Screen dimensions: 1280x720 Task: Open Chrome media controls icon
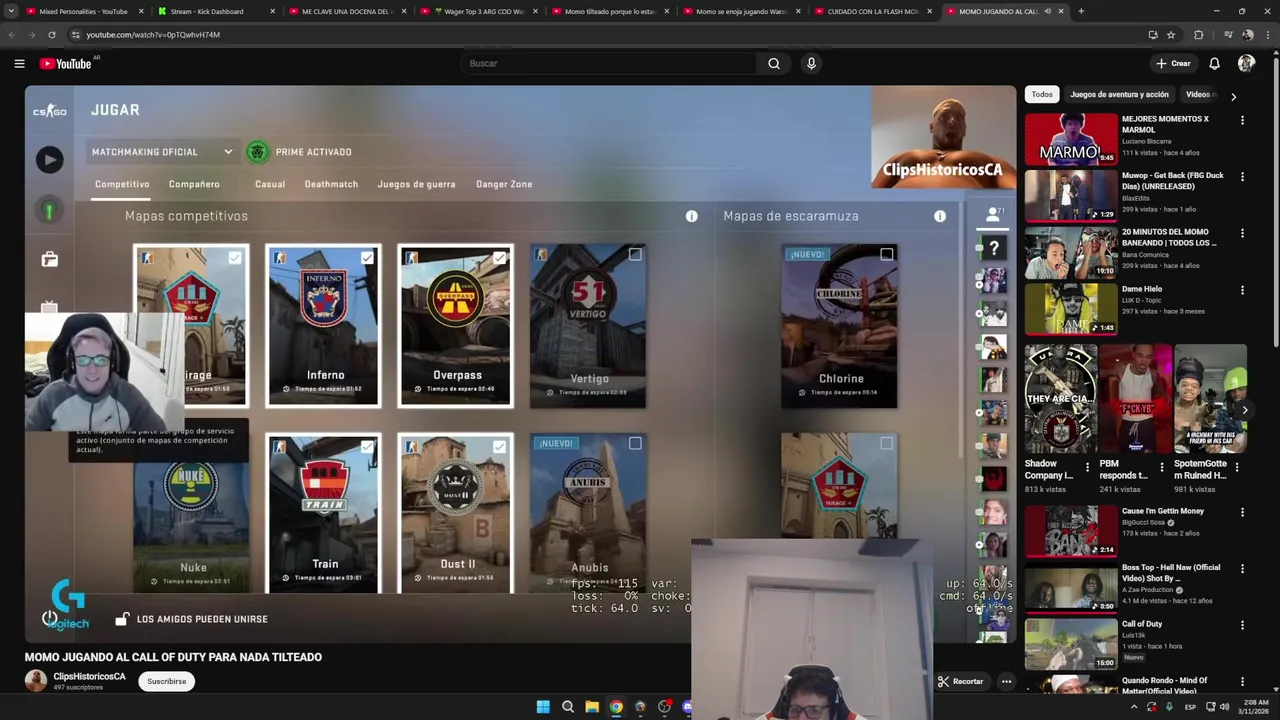tap(1228, 34)
